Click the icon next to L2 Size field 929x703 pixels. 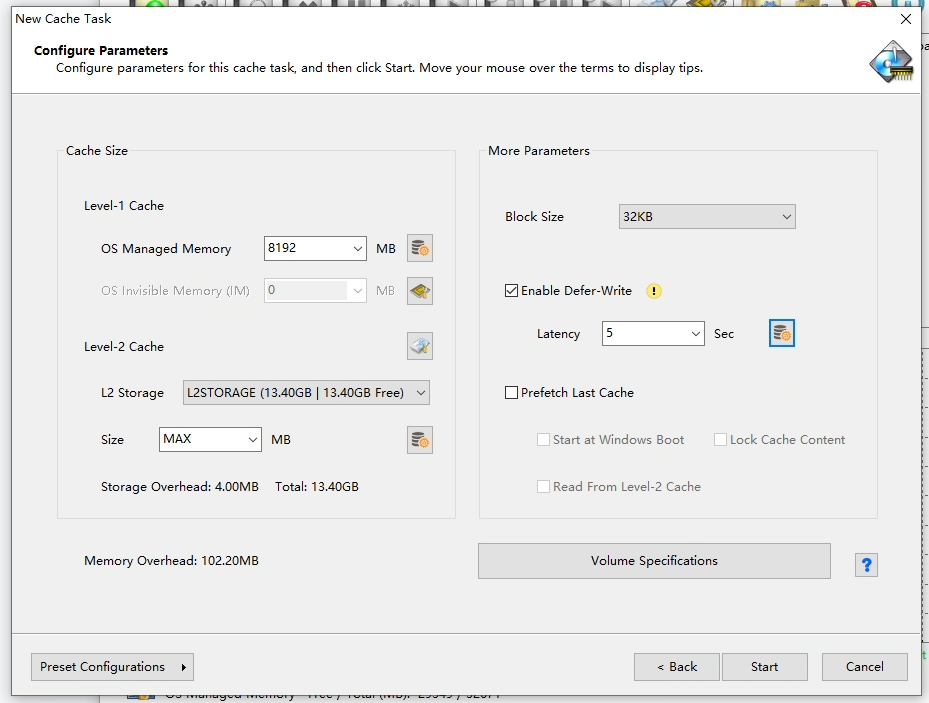[420, 440]
